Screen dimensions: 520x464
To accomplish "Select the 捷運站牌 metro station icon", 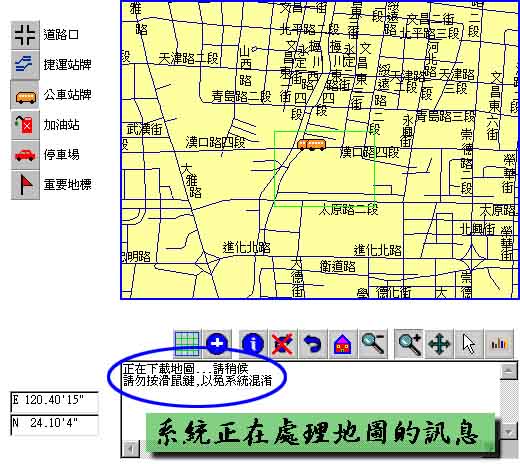I will [x=25, y=65].
